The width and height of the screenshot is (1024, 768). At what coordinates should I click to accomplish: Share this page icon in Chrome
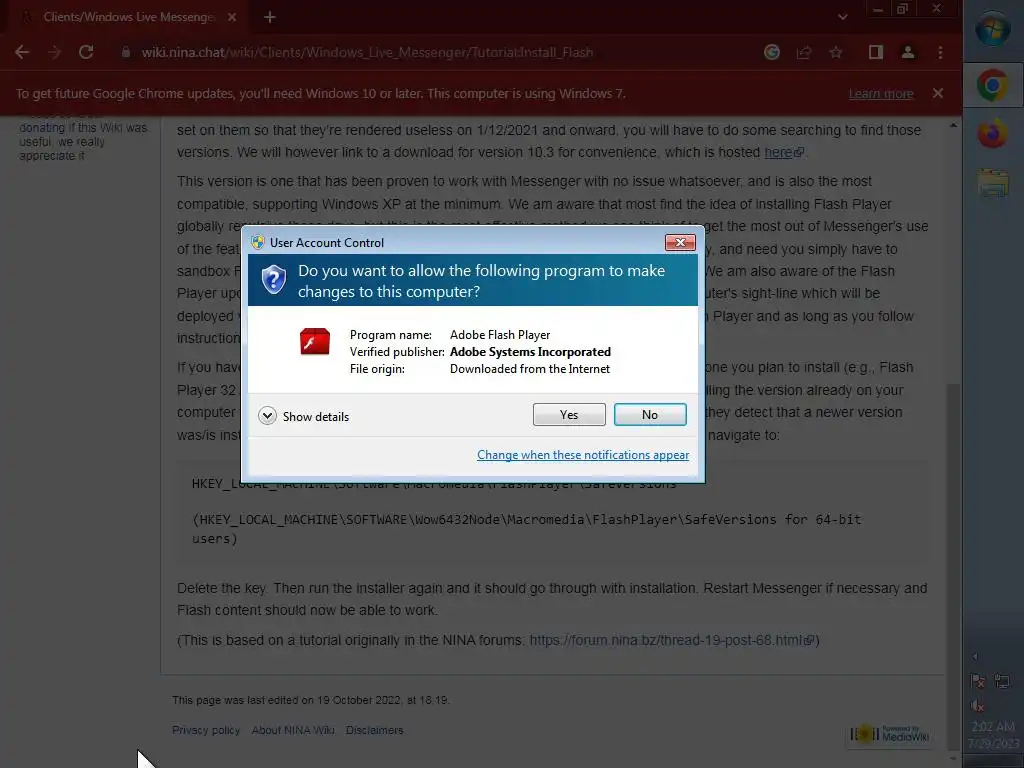[804, 52]
